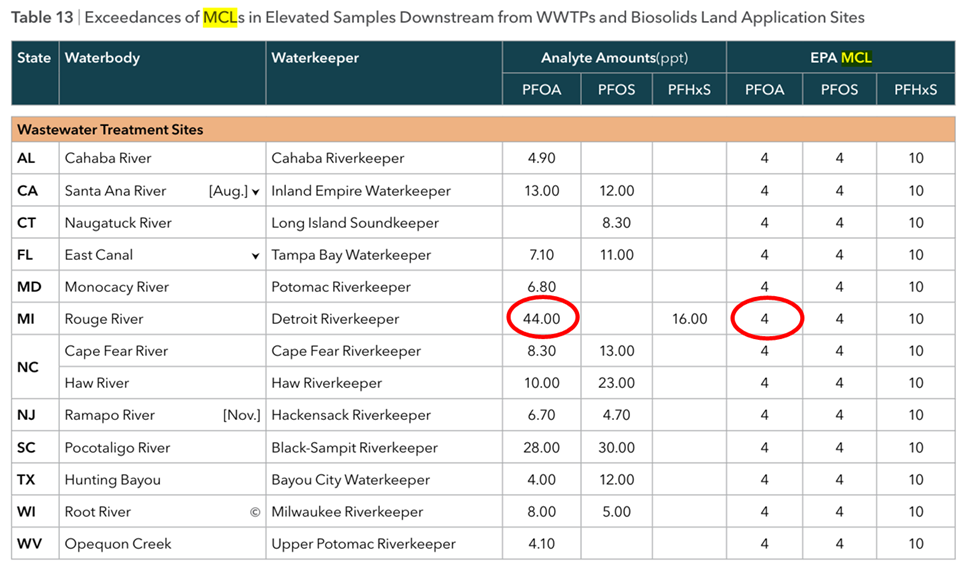This screenshot has height=561, width=974.
Task: Select the highlighted MCL in the table title
Action: pos(220,17)
